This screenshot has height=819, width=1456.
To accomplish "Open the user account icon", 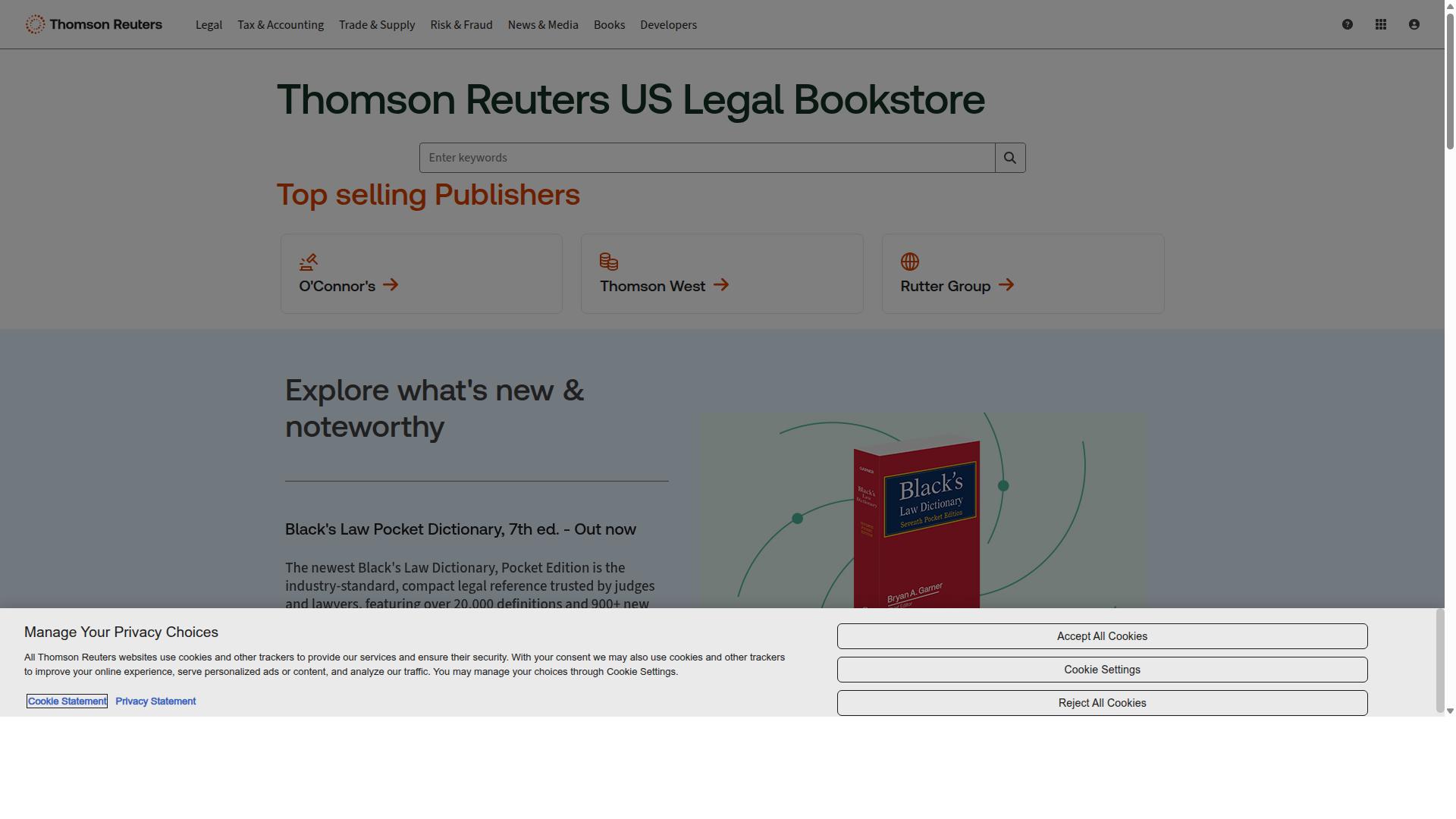I will pos(1414,24).
